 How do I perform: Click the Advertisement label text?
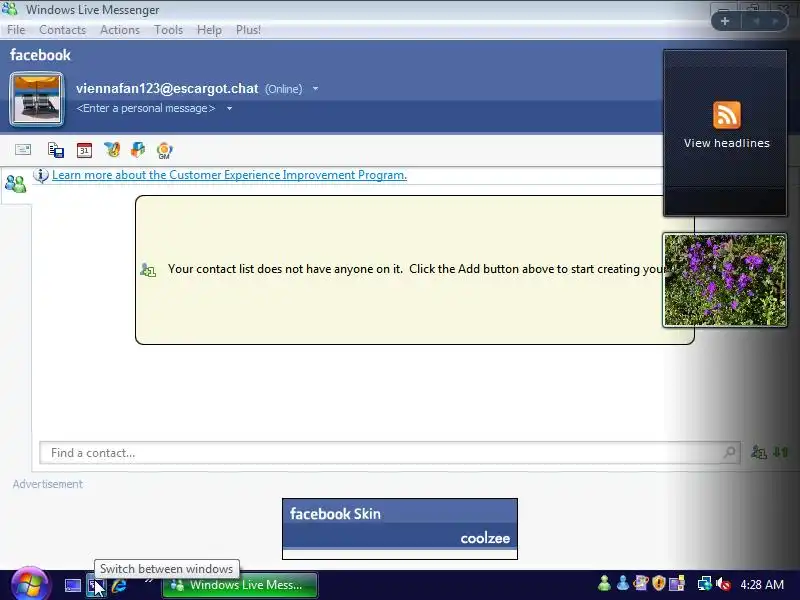point(47,484)
